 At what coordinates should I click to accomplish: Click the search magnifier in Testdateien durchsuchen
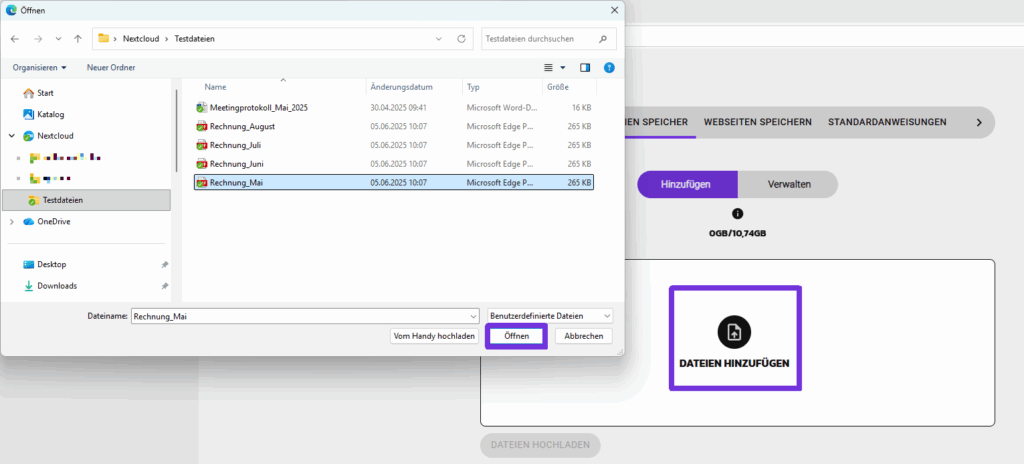click(603, 39)
